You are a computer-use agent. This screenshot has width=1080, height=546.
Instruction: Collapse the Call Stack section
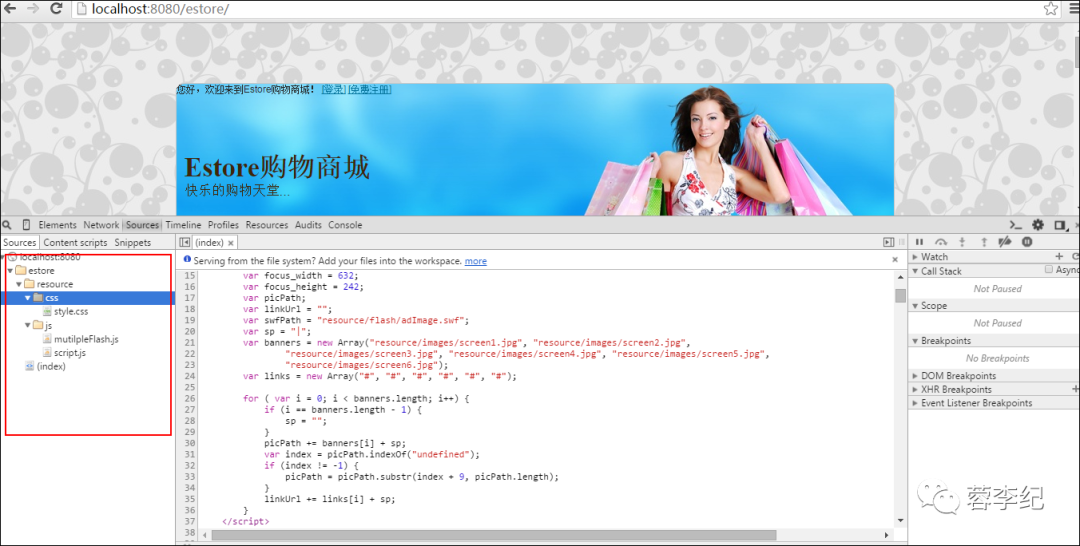[915, 271]
